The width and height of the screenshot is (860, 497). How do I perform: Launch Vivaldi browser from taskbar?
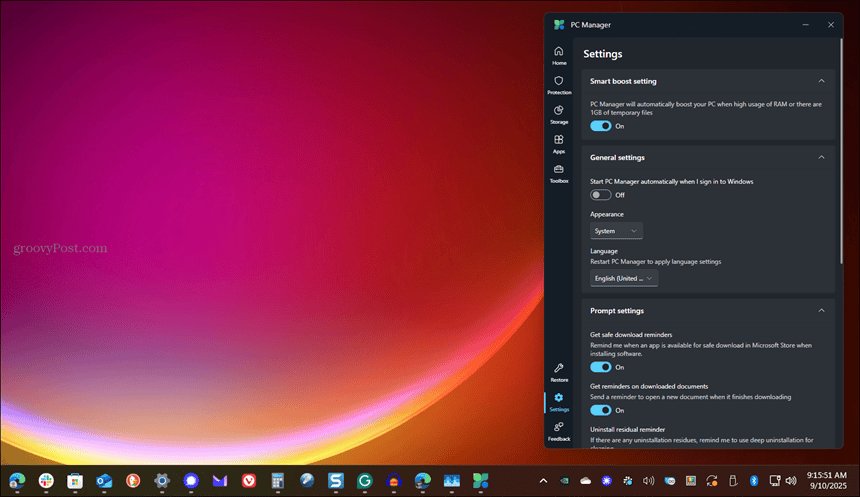click(x=249, y=481)
